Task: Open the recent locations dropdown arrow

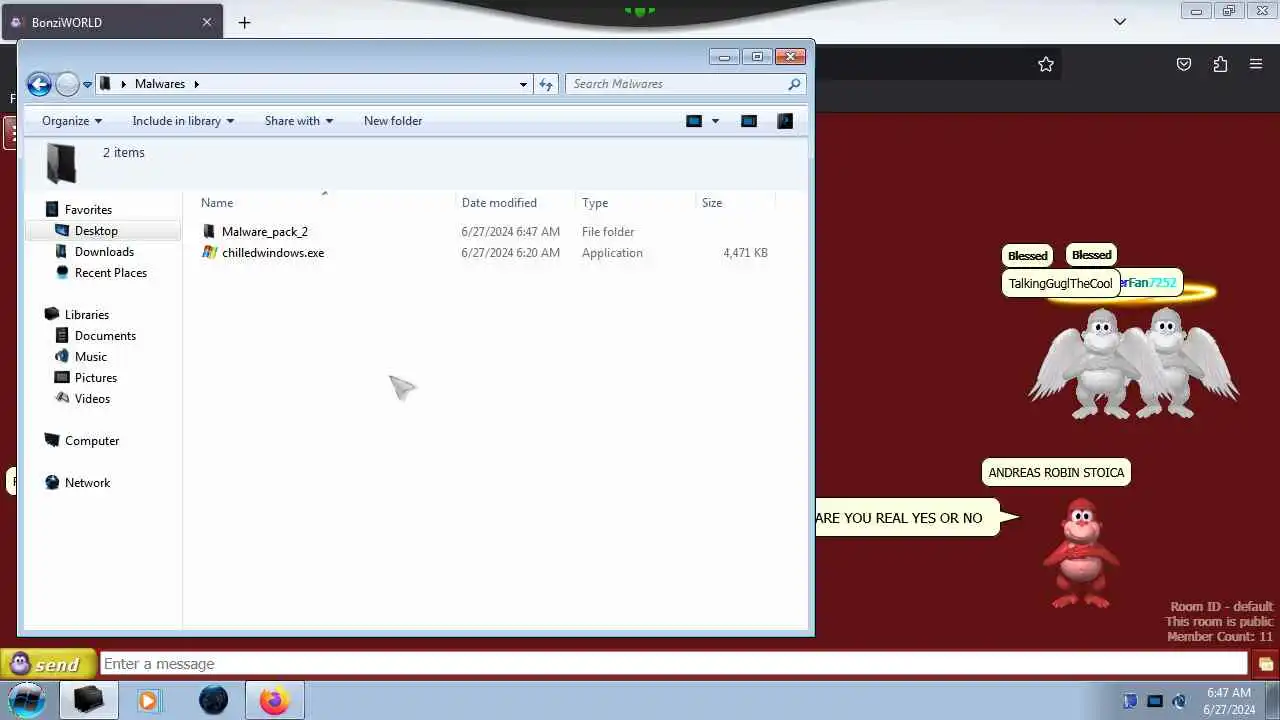Action: click(x=87, y=85)
